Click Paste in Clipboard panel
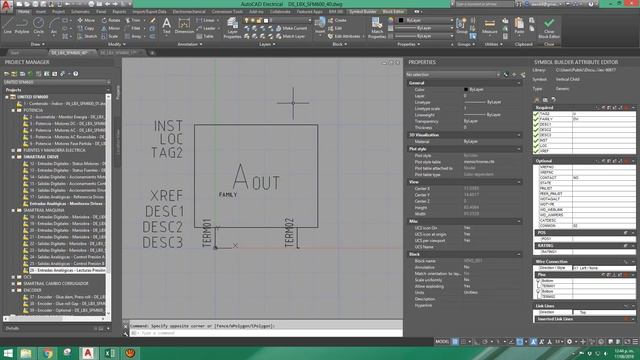Screen dimensions: 640x360 coord(519,25)
